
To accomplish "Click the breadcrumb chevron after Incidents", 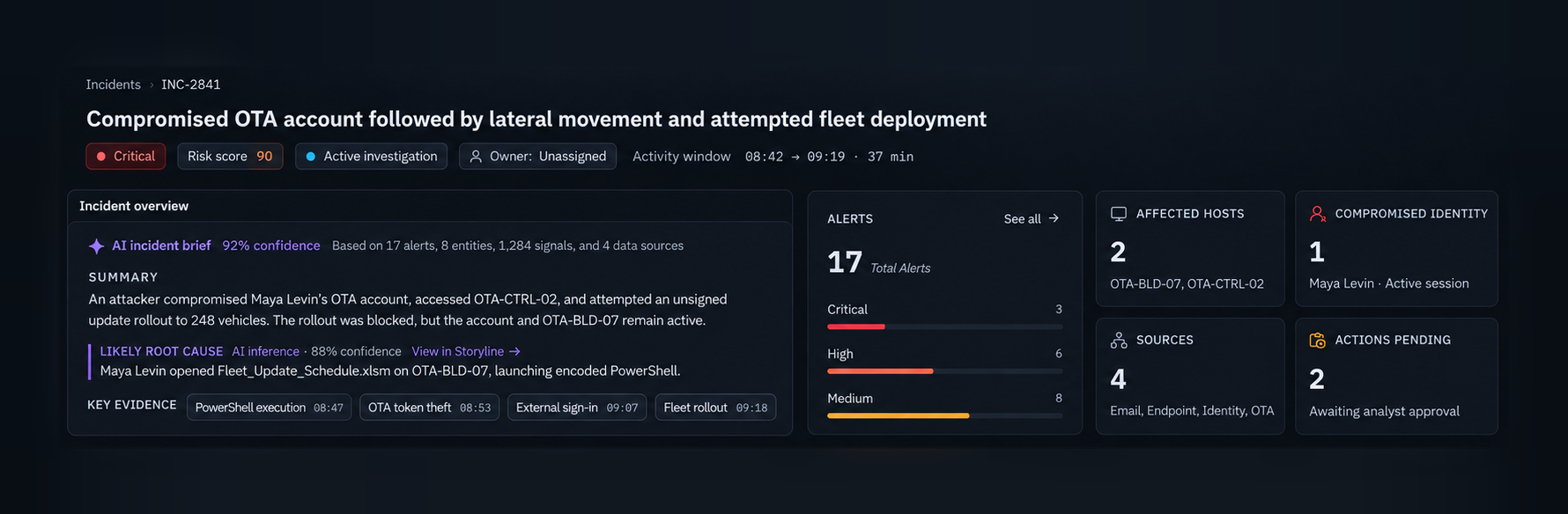I will click(x=152, y=85).
